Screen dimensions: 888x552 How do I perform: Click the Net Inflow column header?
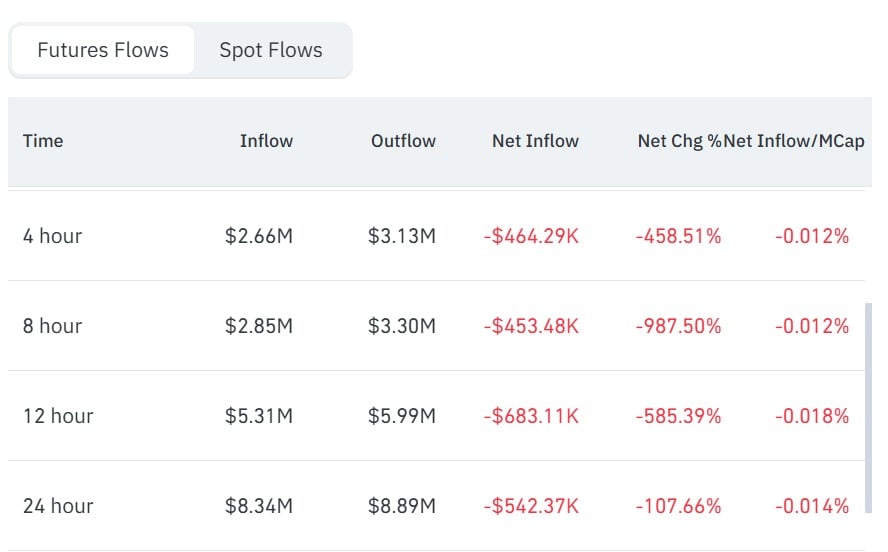535,141
